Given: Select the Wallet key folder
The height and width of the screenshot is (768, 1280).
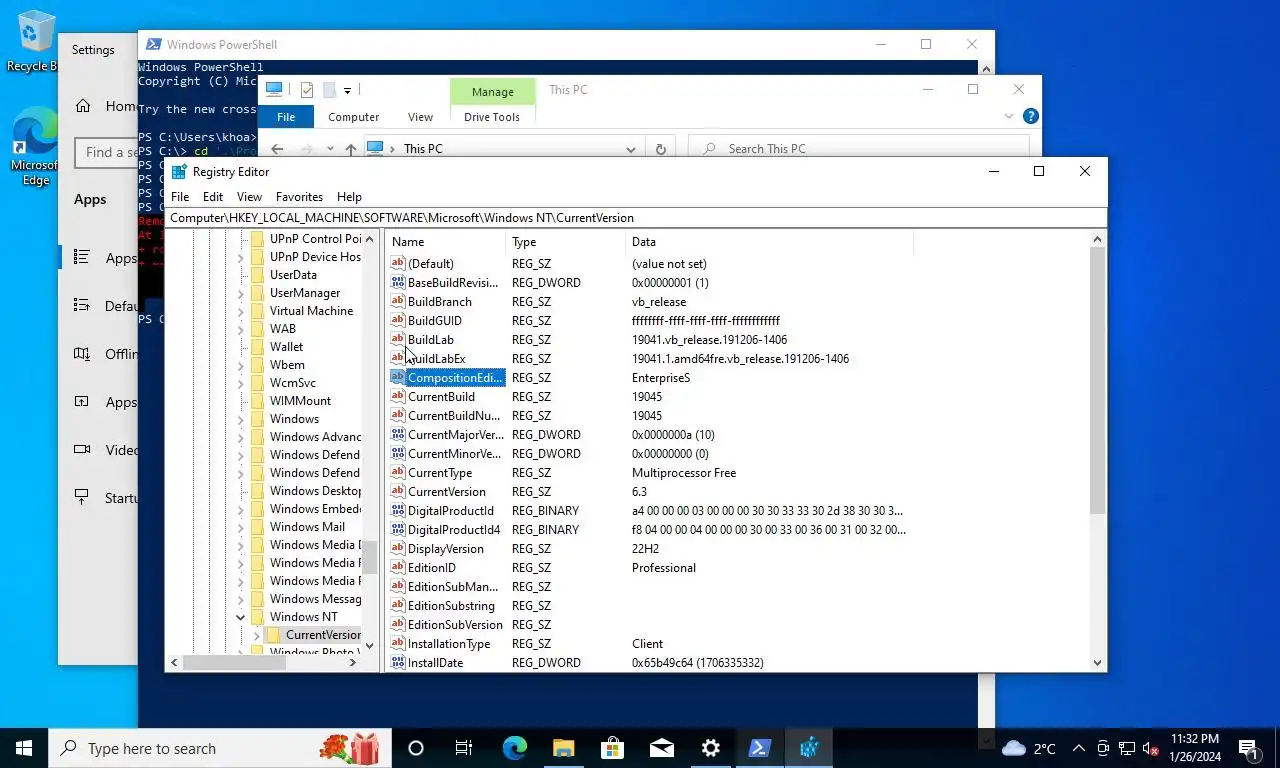Looking at the screenshot, I should (286, 347).
